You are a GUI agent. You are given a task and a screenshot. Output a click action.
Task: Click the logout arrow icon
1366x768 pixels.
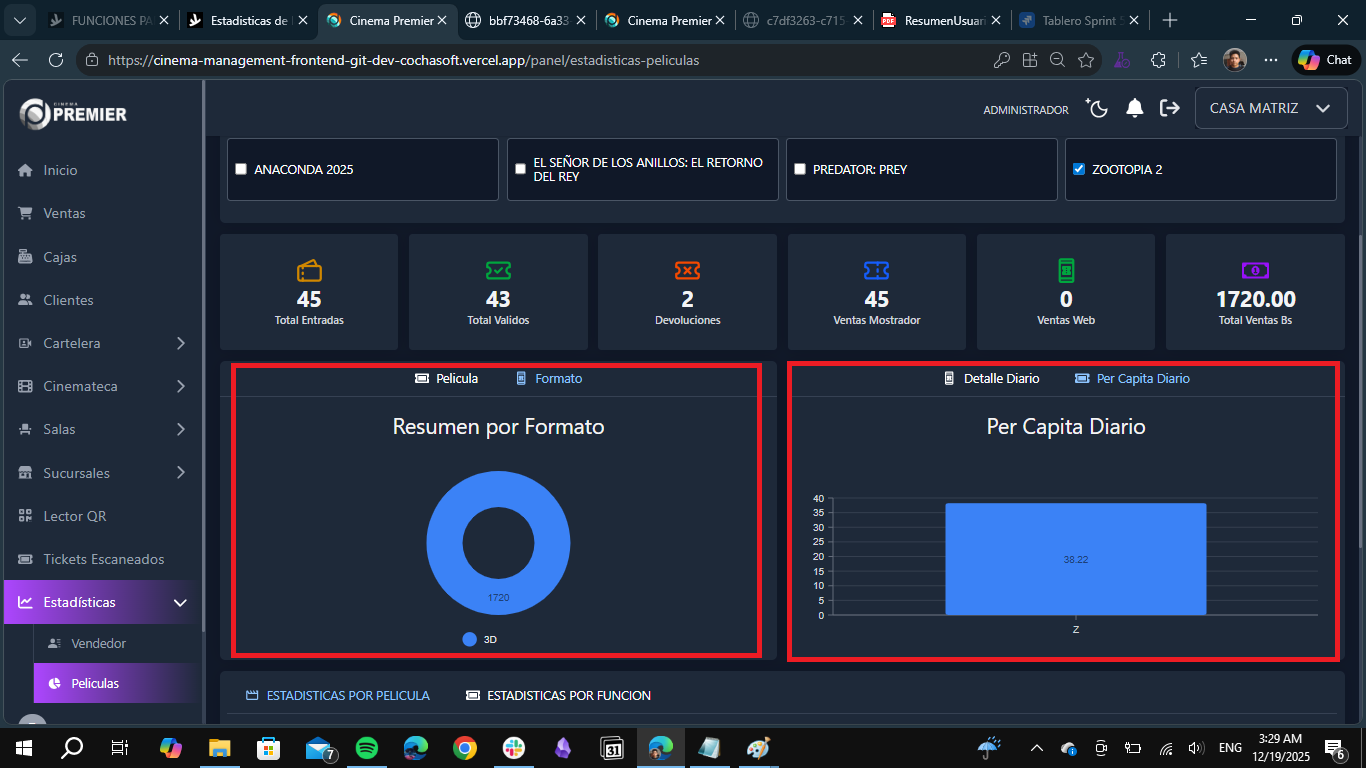coord(1169,108)
